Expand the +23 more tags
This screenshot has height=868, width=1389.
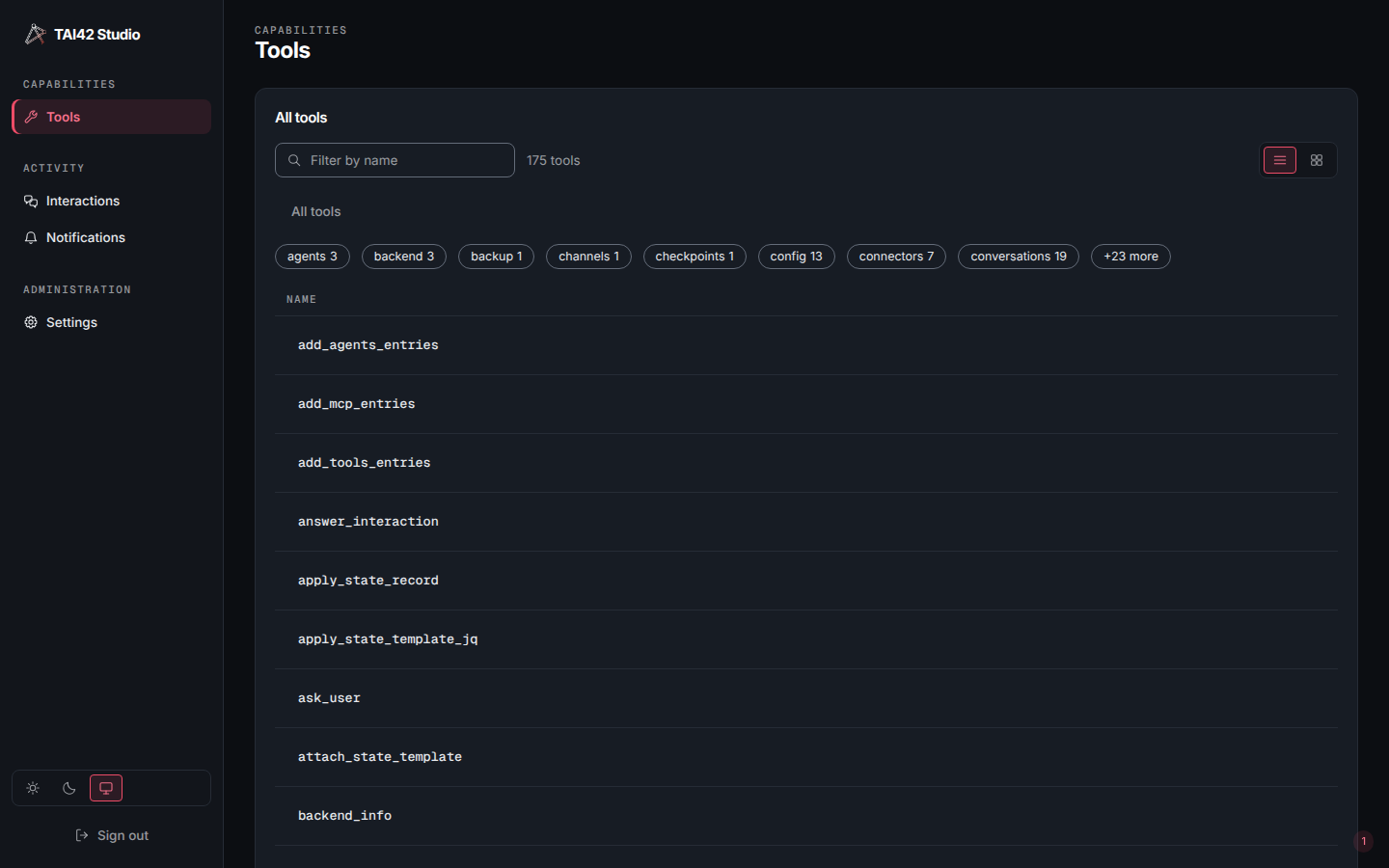coord(1130,257)
